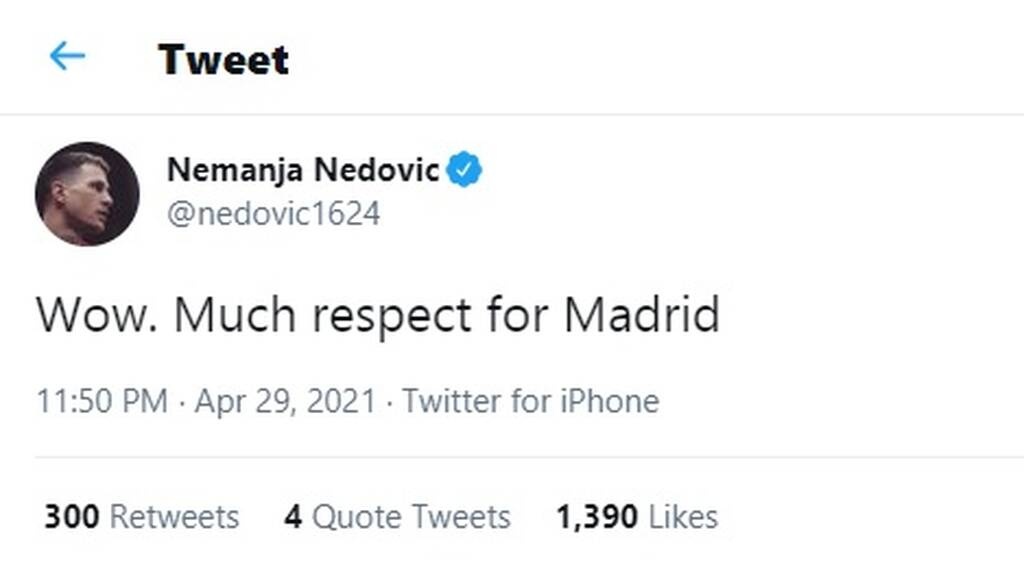View who left Likes
Image resolution: width=1024 pixels, height=563 pixels.
point(683,517)
